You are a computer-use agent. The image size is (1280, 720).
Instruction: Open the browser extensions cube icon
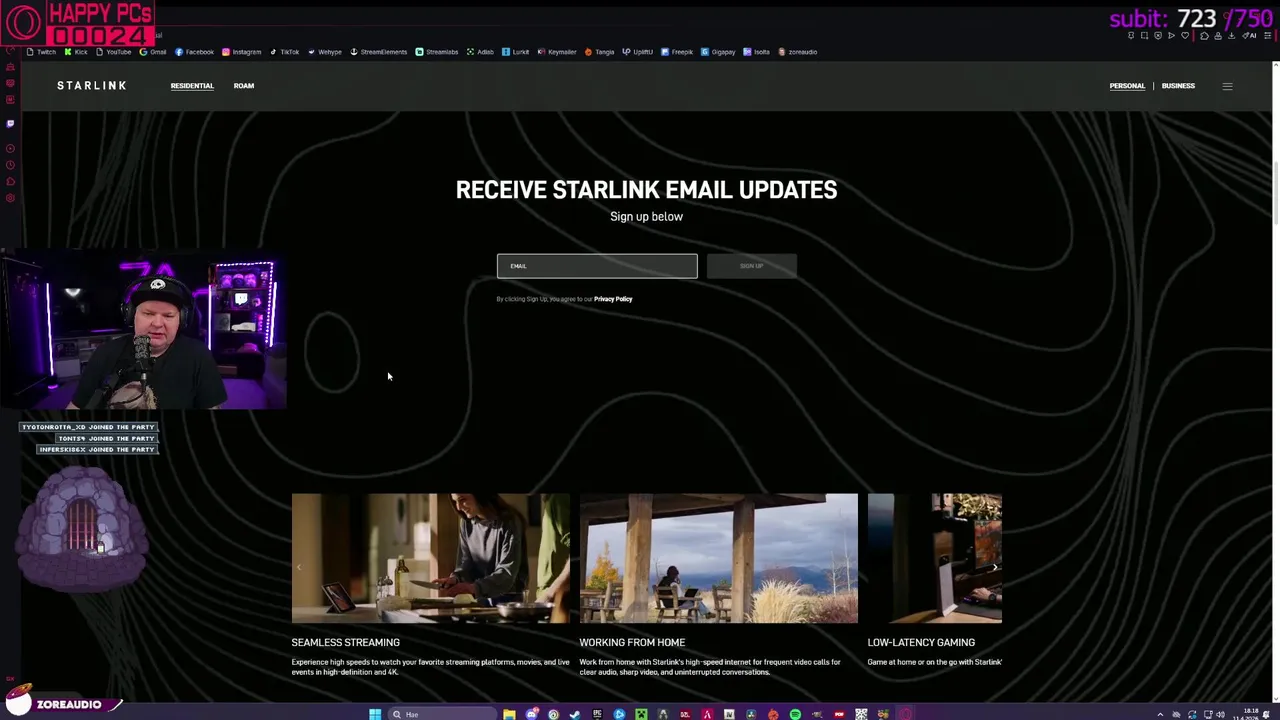[1204, 36]
